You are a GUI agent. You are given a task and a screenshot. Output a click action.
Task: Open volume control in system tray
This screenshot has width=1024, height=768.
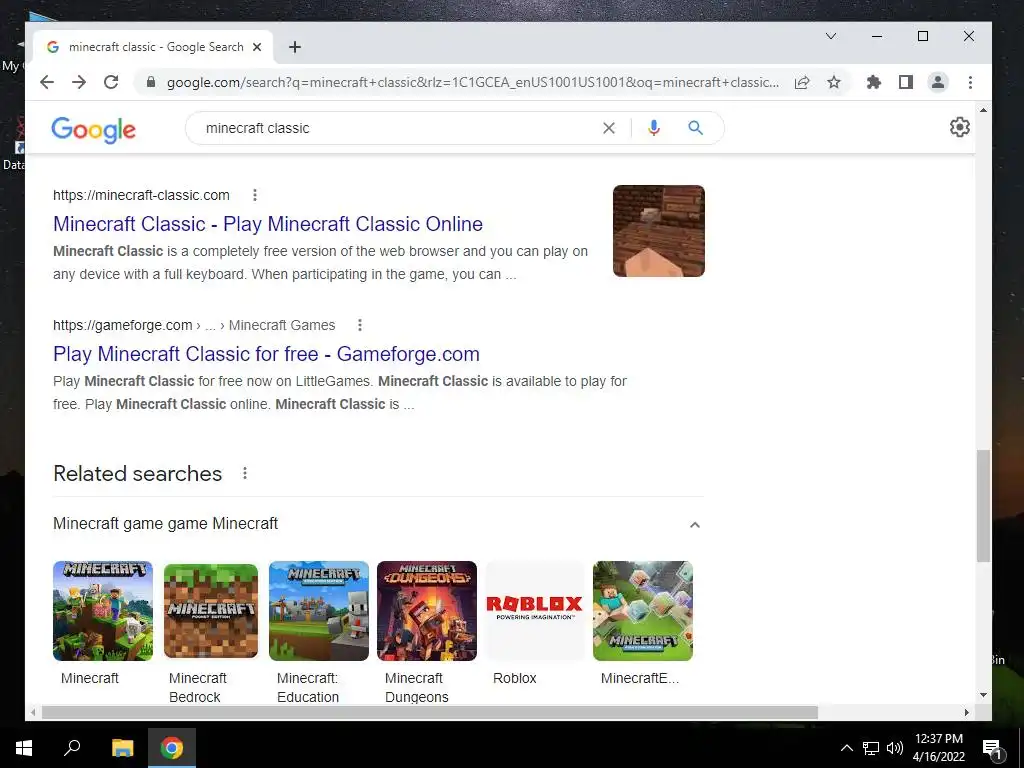point(895,748)
